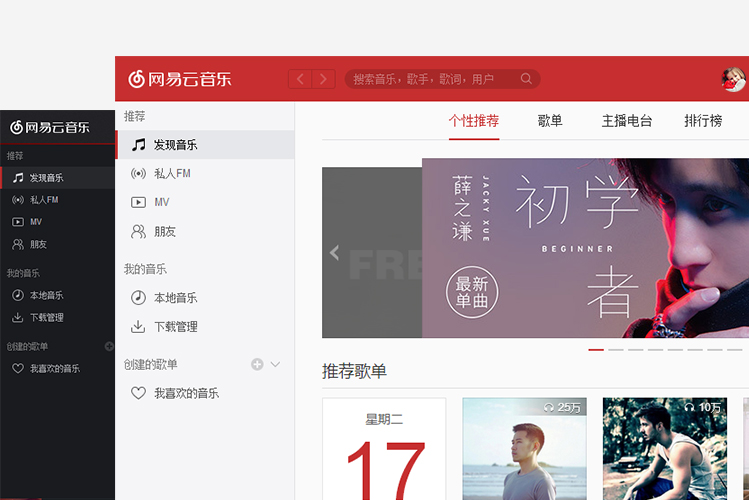Screen dimensions: 749x500
Task: Open the 初学者 banner image
Action: point(585,248)
